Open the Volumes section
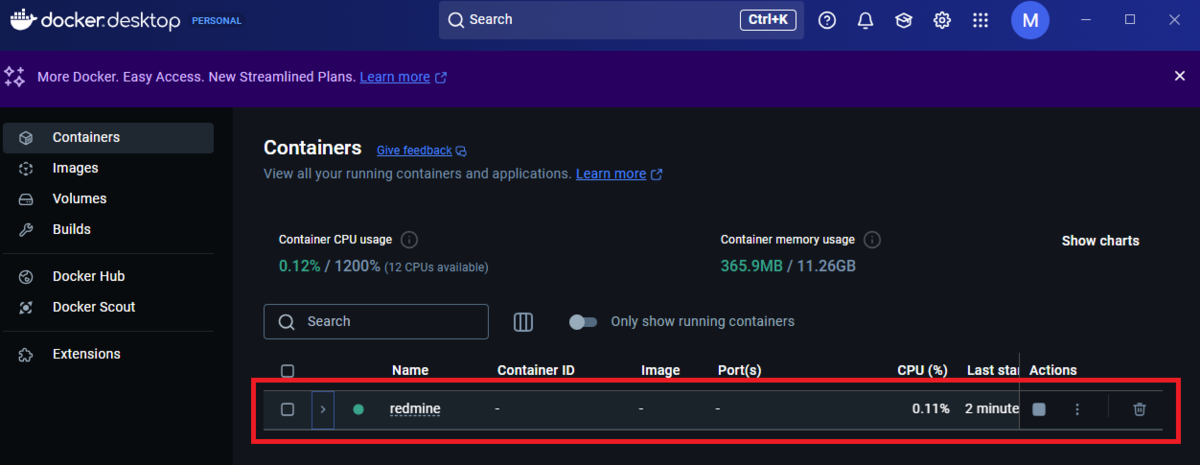This screenshot has width=1200, height=465. point(107,199)
